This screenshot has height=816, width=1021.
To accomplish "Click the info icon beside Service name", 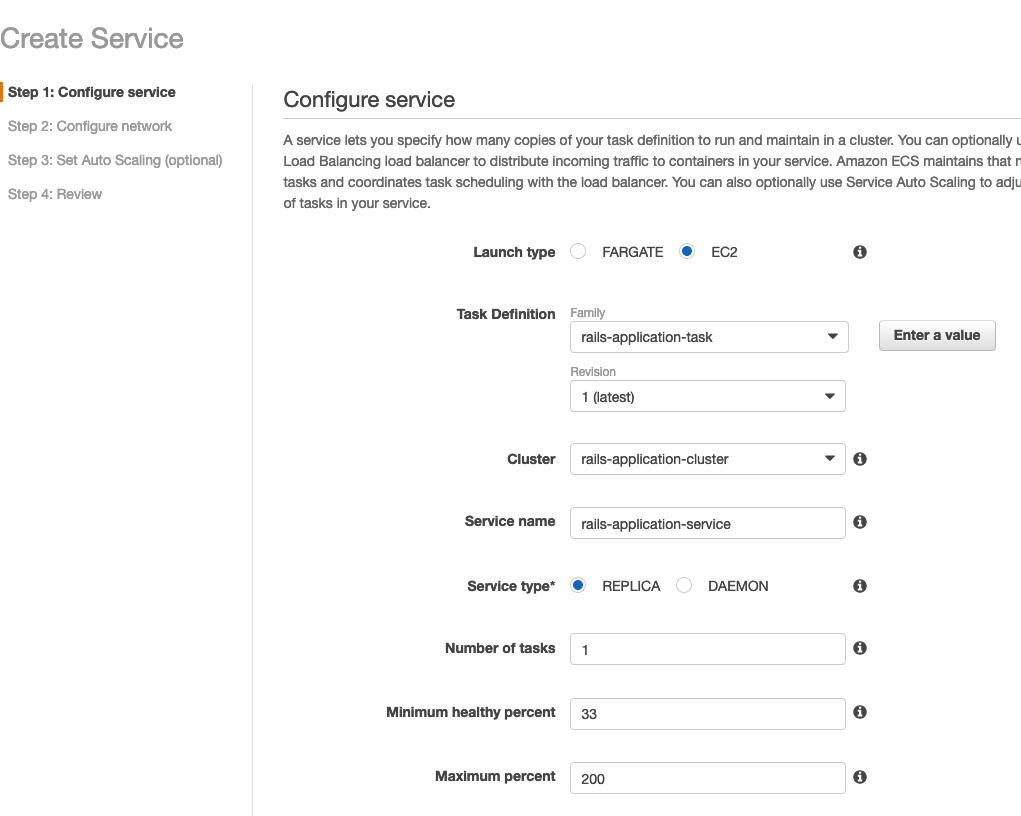I will tap(860, 522).
